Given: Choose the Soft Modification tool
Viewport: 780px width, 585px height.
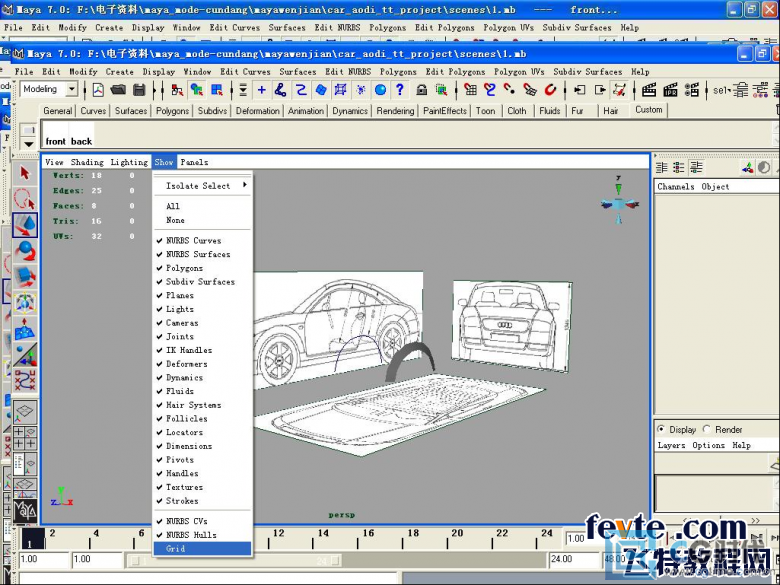Looking at the screenshot, I should point(25,329).
